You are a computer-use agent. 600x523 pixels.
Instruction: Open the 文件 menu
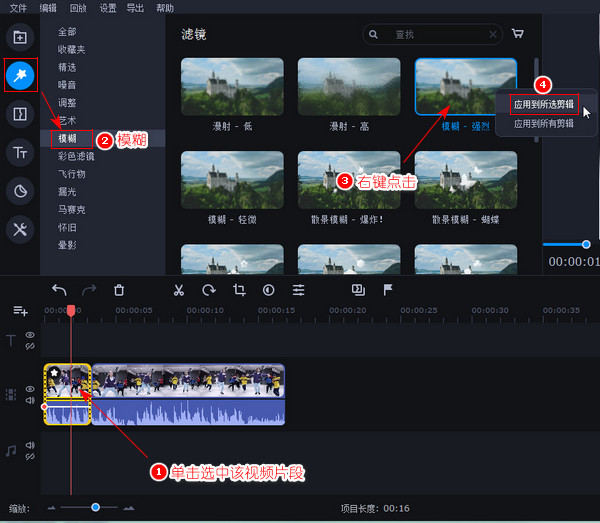(18, 8)
